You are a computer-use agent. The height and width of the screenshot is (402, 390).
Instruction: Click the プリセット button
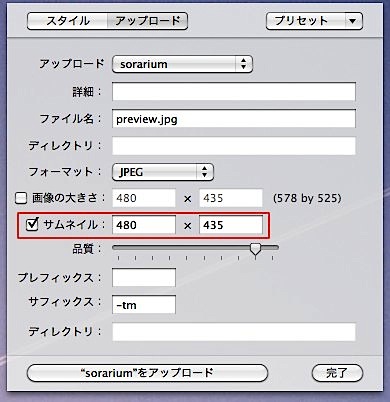tap(305, 21)
